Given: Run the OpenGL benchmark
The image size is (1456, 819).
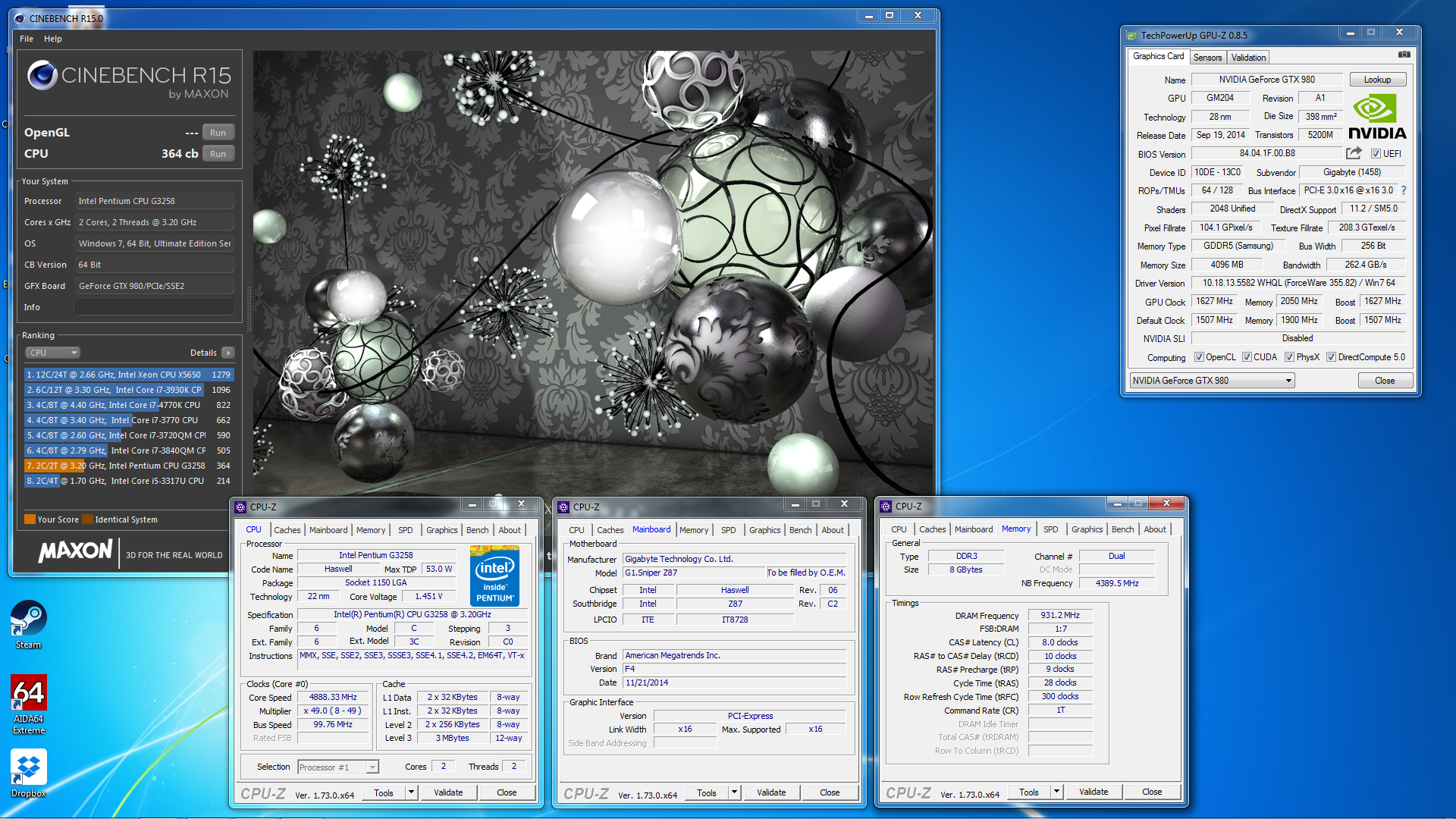Looking at the screenshot, I should pyautogui.click(x=218, y=133).
